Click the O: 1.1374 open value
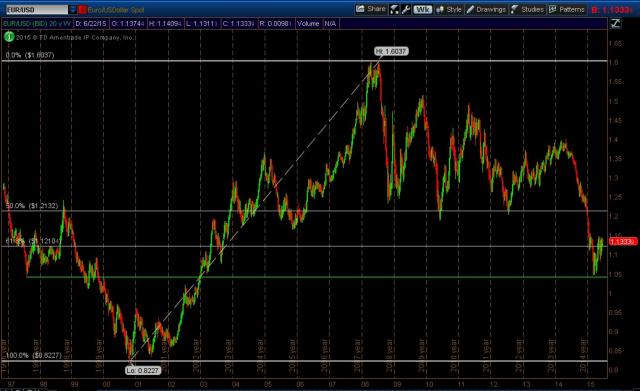 (x=128, y=24)
